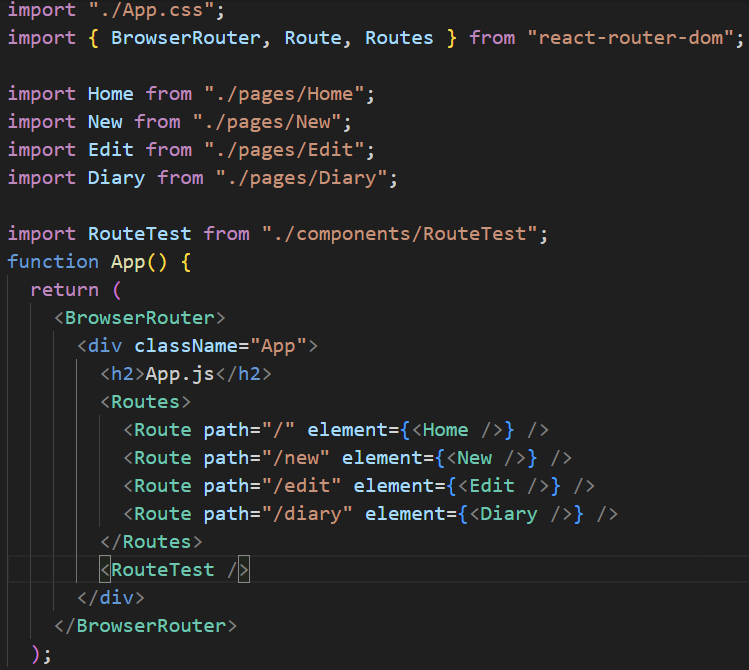Image resolution: width=749 pixels, height=670 pixels.
Task: Click the imported New identifier
Action: [105, 122]
